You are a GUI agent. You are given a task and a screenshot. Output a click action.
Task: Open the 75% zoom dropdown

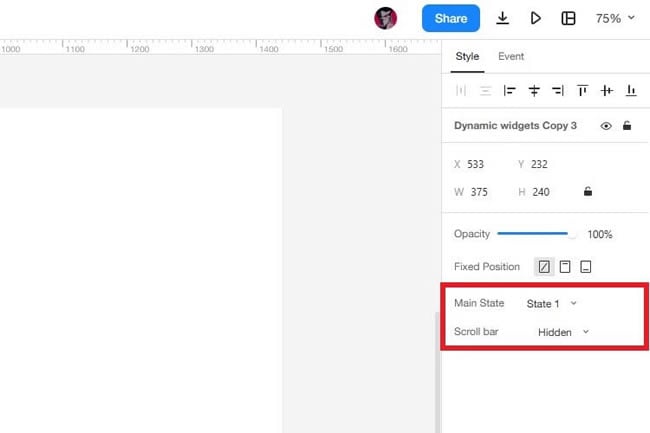pyautogui.click(x=615, y=18)
